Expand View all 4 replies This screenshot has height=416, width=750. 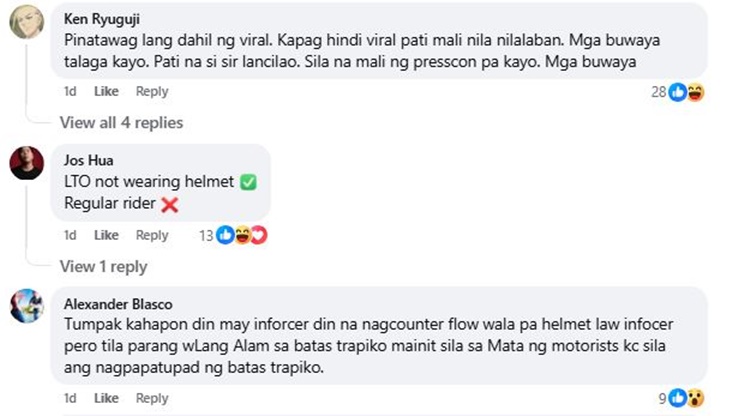[x=121, y=123]
